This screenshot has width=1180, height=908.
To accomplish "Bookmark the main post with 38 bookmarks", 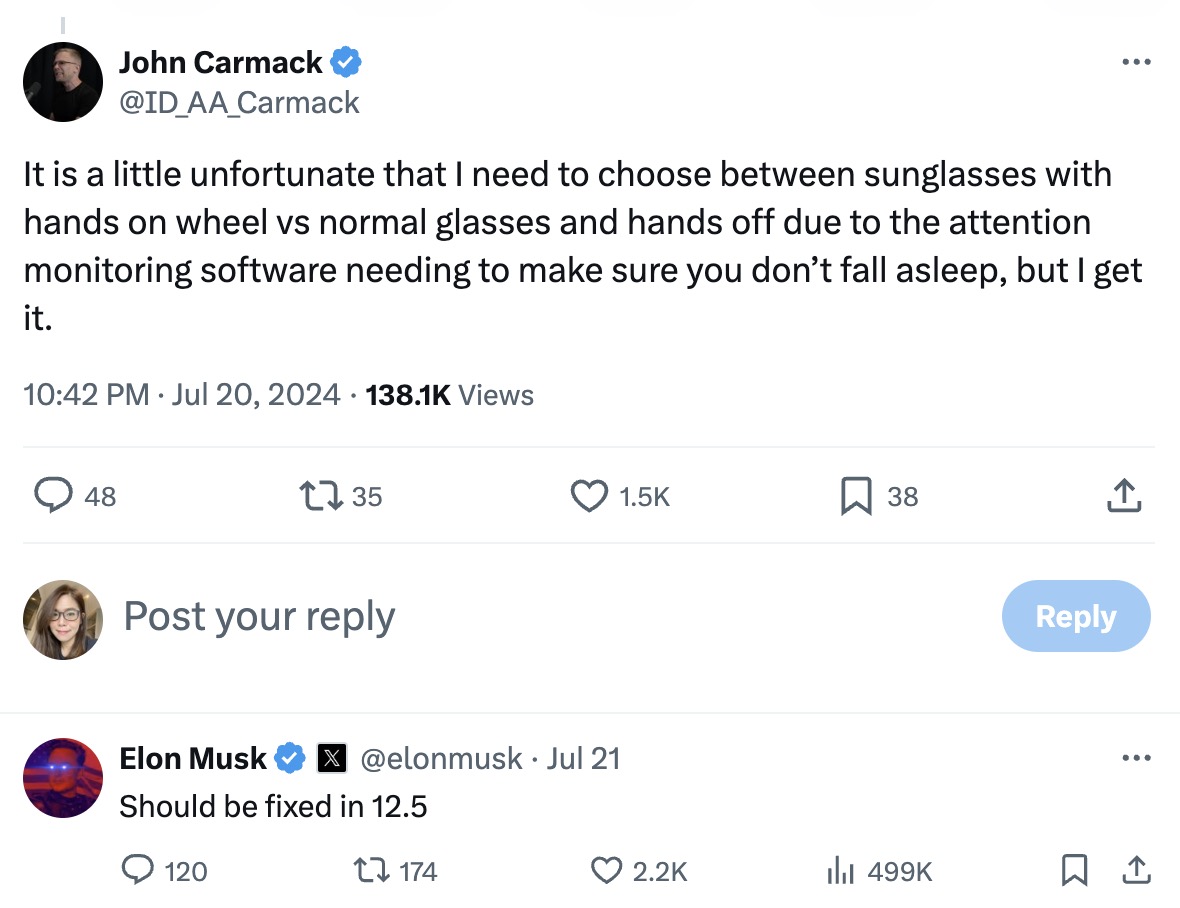I will [879, 496].
